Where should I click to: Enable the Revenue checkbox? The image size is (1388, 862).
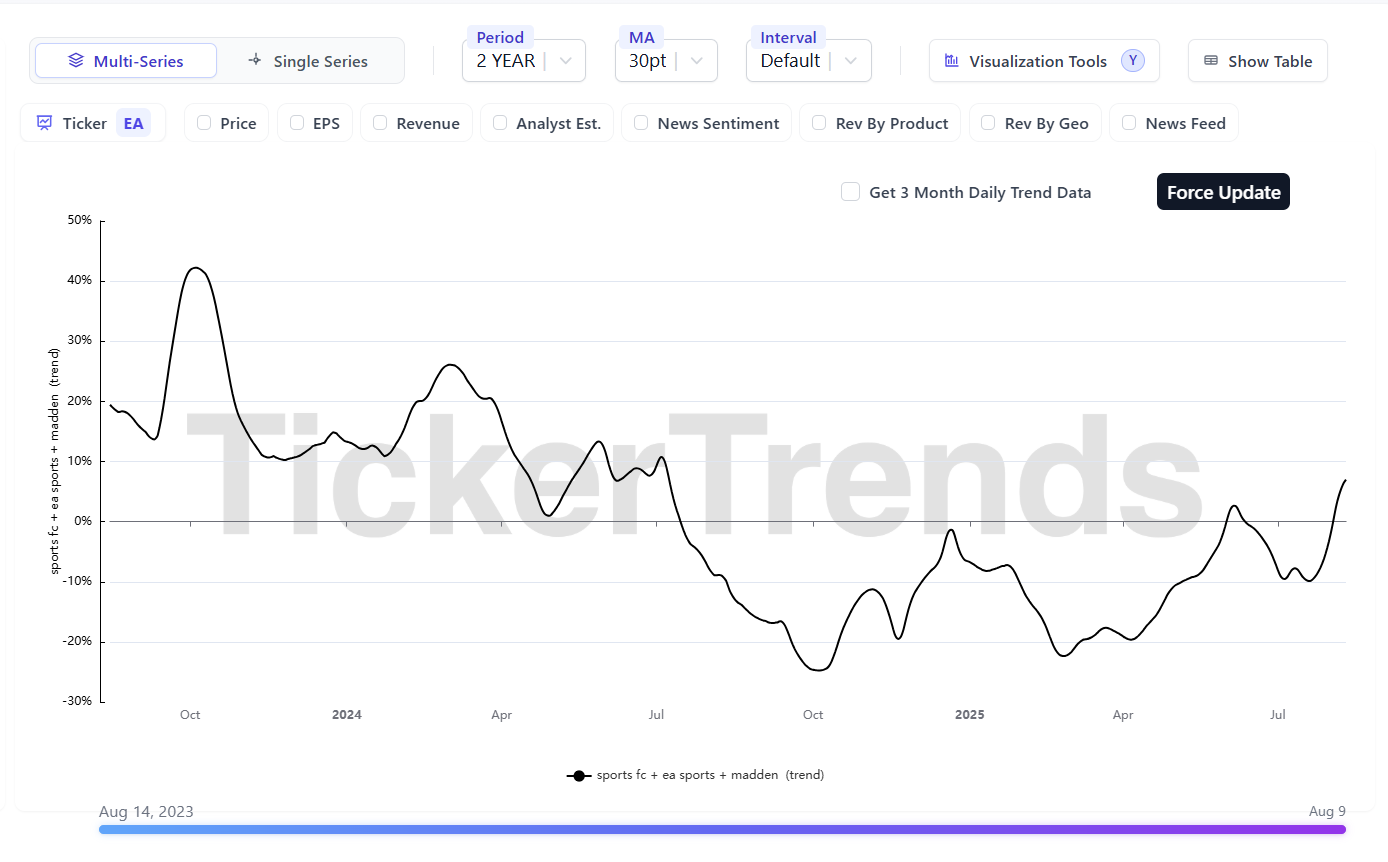[x=380, y=123]
